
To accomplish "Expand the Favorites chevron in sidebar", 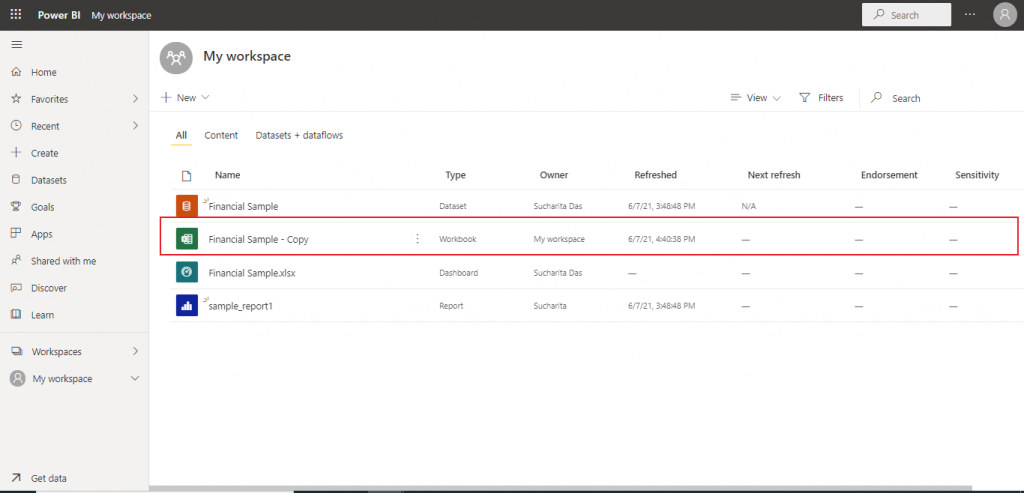I will [135, 99].
